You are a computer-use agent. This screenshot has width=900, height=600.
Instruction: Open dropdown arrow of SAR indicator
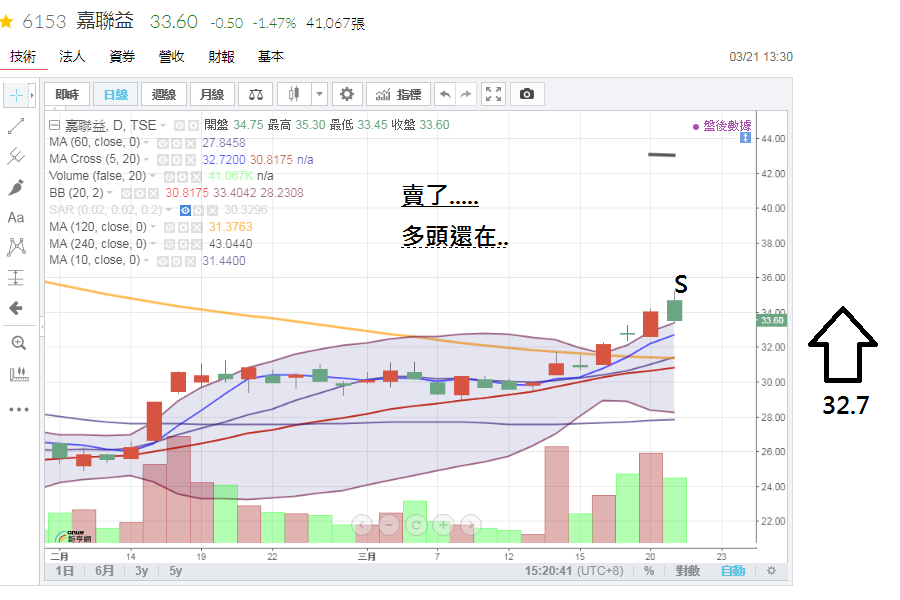(169, 210)
